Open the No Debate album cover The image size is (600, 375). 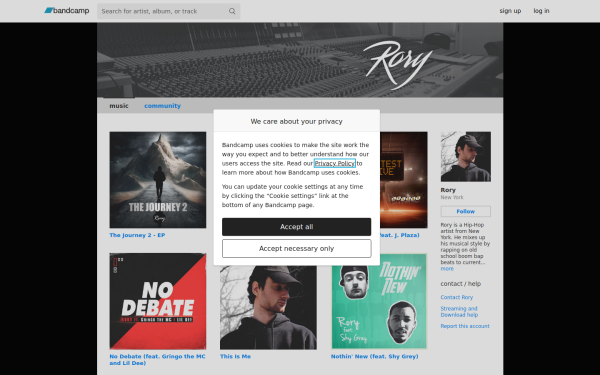(x=158, y=301)
